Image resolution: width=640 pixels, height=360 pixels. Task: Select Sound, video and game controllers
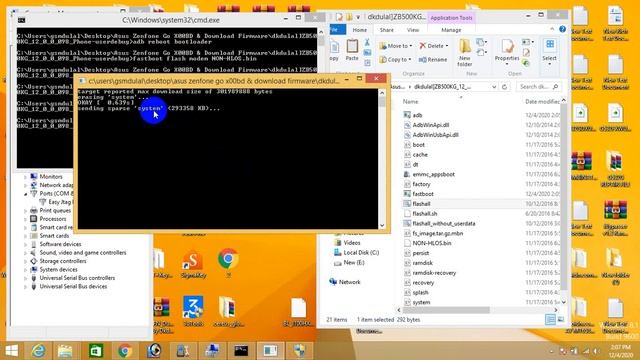pos(82,253)
